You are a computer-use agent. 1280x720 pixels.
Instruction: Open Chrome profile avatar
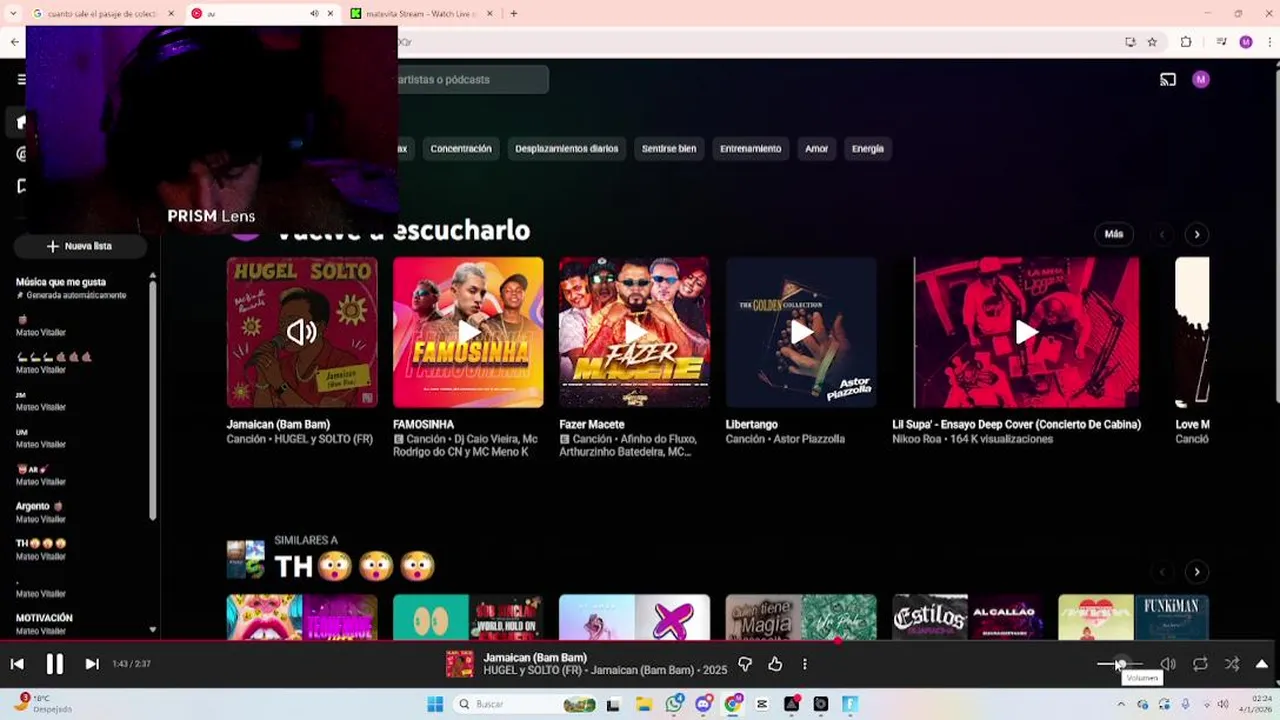pyautogui.click(x=1246, y=42)
